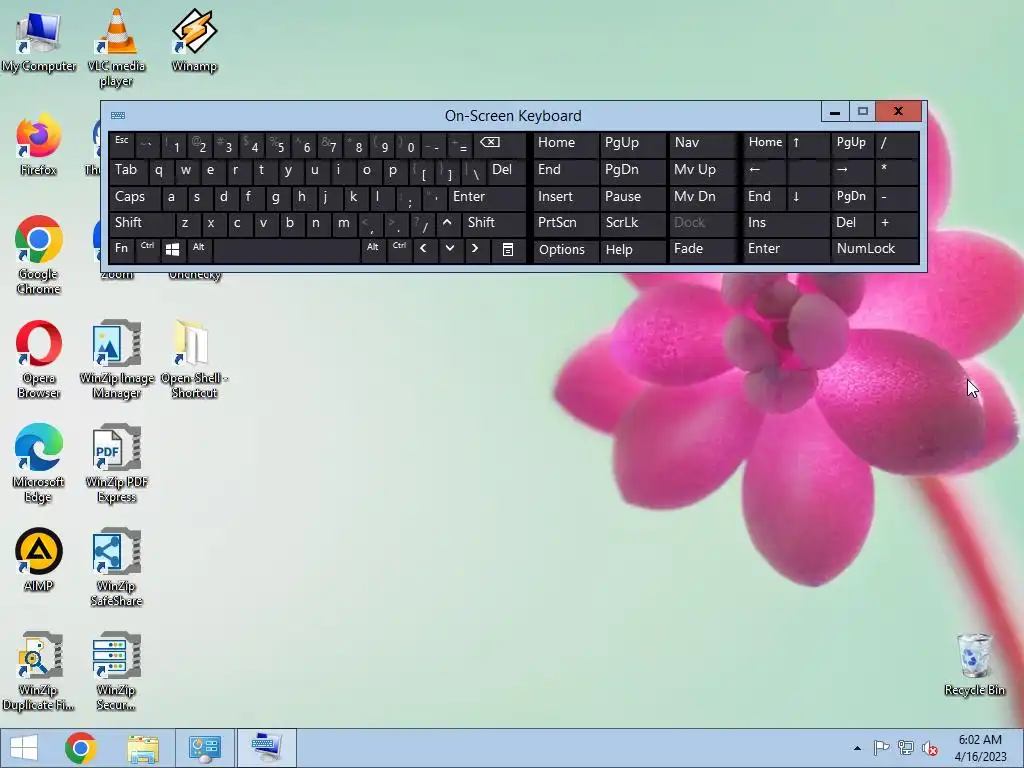
Task: Click the Fade key
Action: 702,249
